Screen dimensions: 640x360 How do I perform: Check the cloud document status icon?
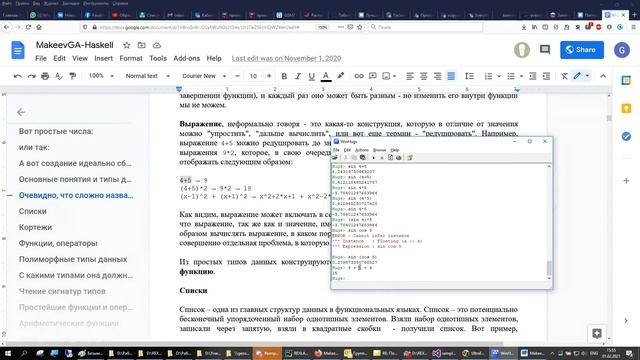[157, 45]
